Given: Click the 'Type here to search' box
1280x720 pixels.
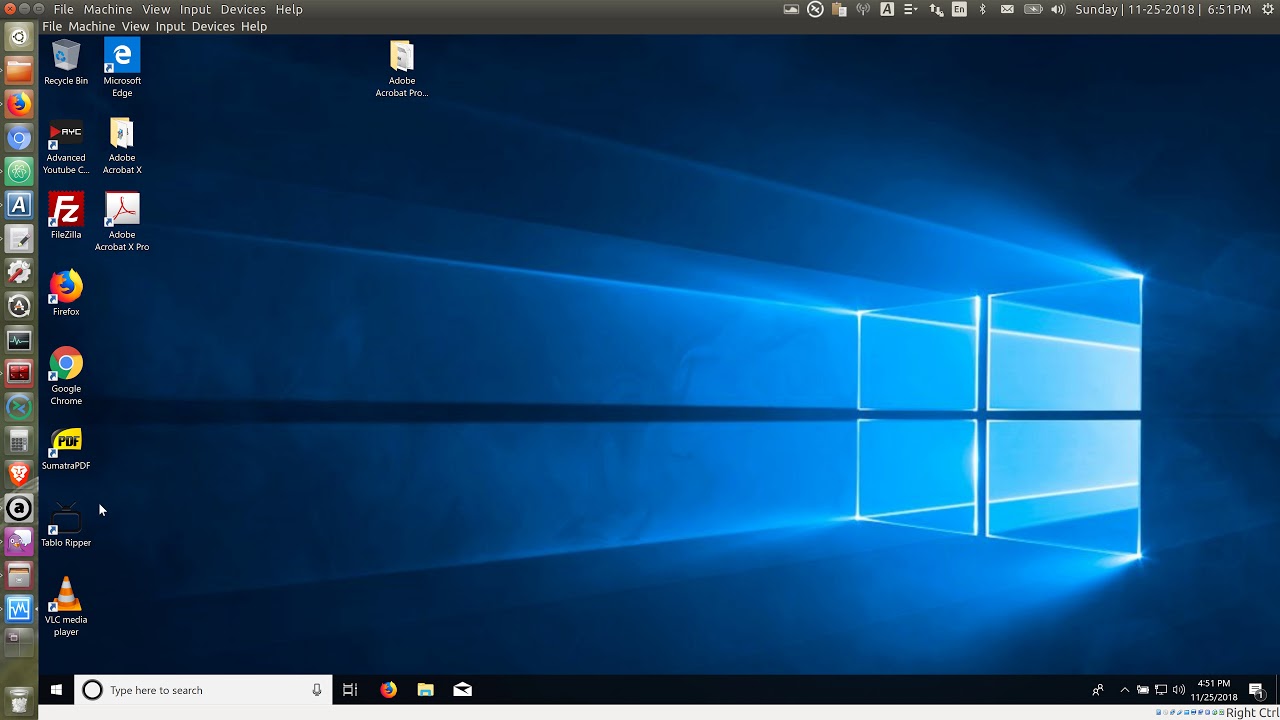Looking at the screenshot, I should tap(203, 690).
